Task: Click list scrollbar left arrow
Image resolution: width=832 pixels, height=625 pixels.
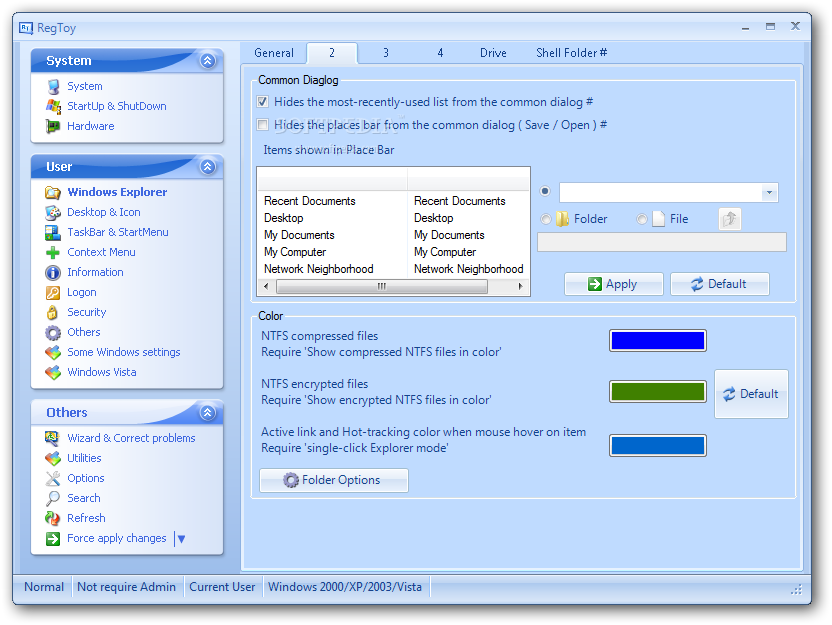Action: (x=266, y=287)
